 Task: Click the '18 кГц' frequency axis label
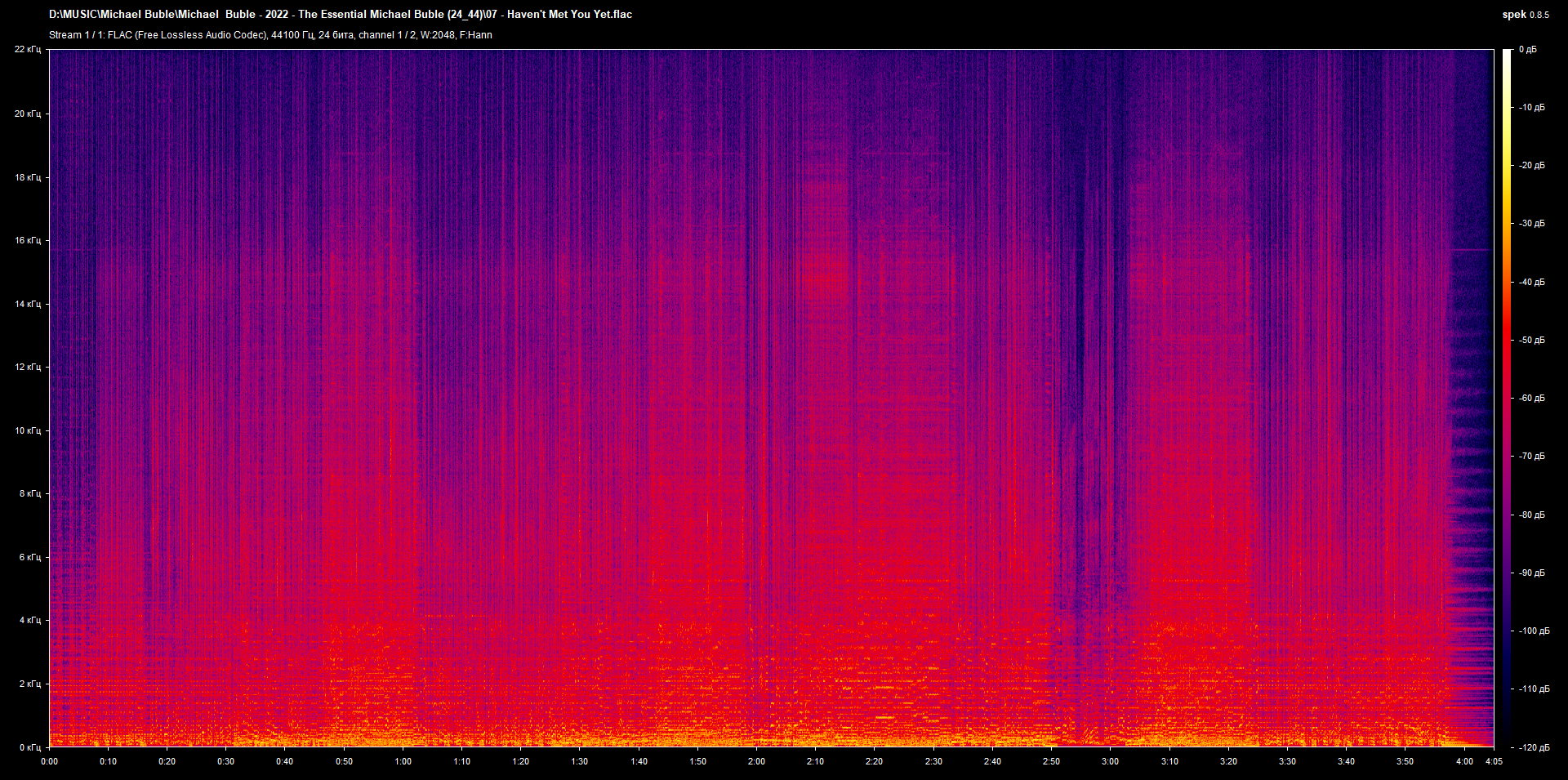tap(28, 177)
